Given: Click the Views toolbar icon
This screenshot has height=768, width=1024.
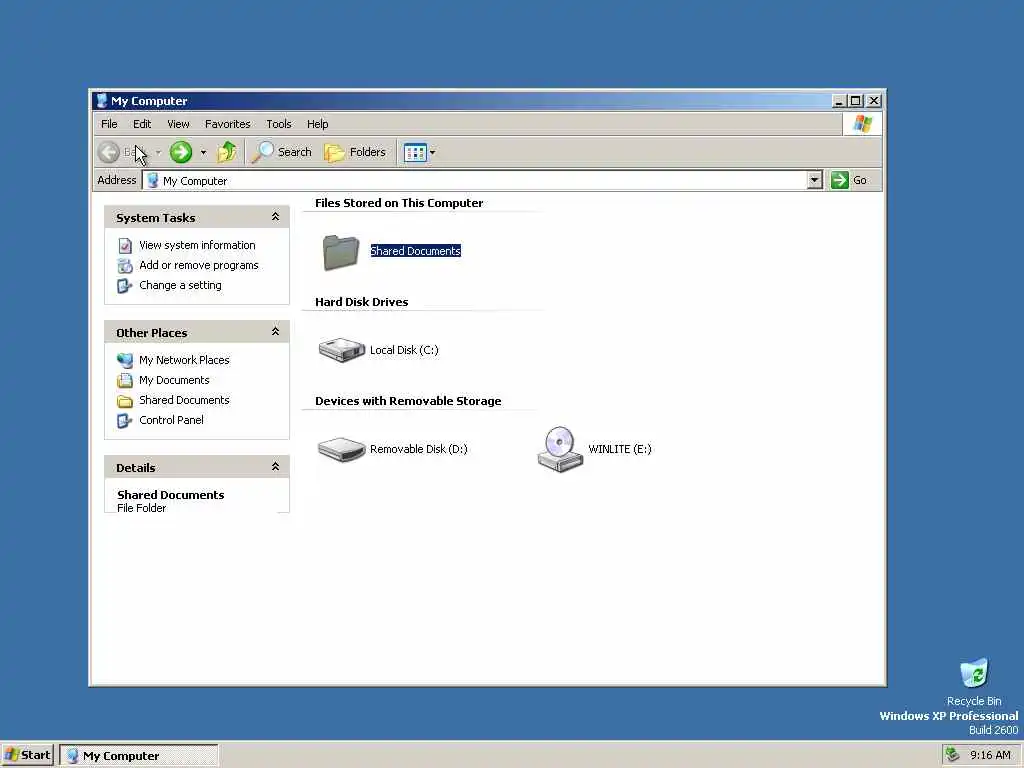Looking at the screenshot, I should pyautogui.click(x=415, y=152).
